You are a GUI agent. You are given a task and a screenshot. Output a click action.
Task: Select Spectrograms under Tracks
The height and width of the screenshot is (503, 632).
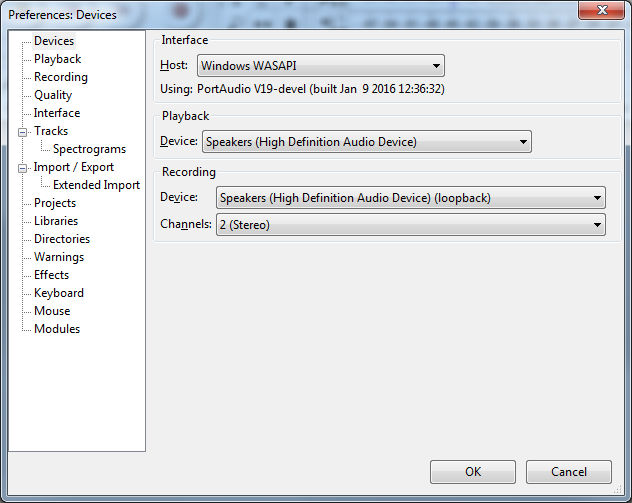click(89, 149)
